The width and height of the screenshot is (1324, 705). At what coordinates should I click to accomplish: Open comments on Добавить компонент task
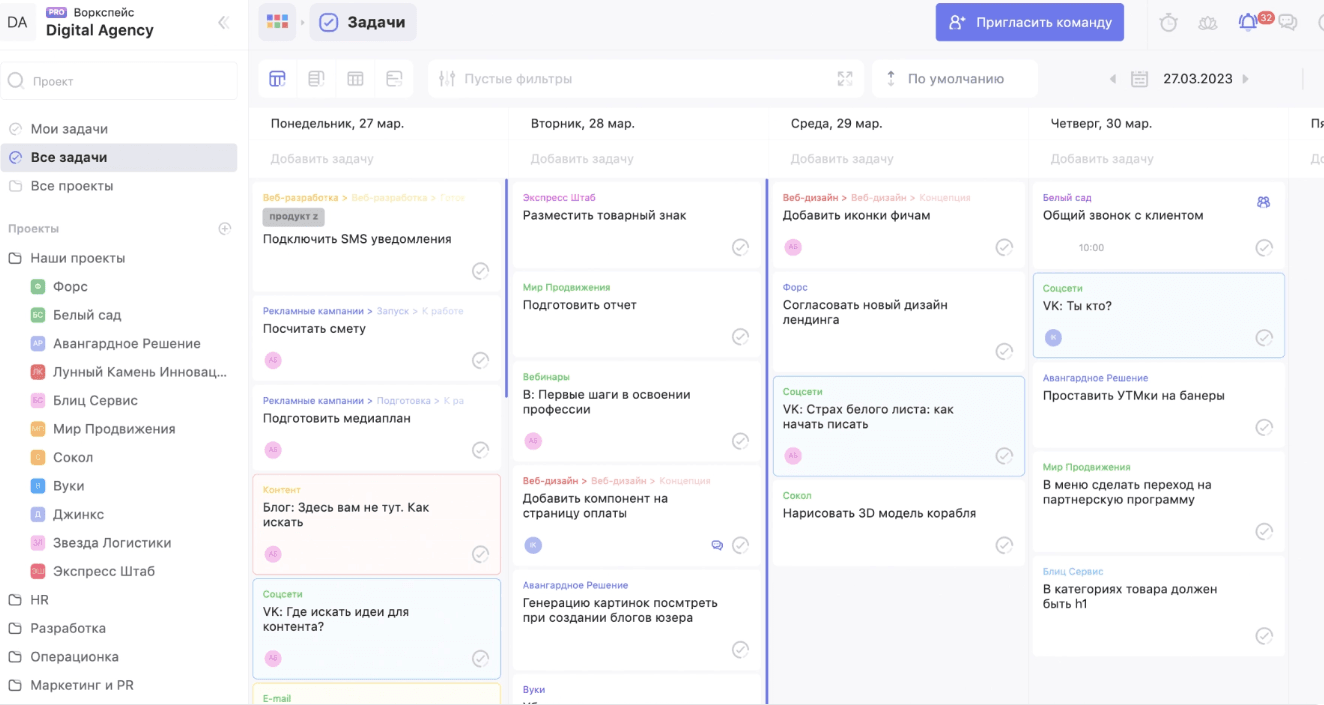click(716, 545)
